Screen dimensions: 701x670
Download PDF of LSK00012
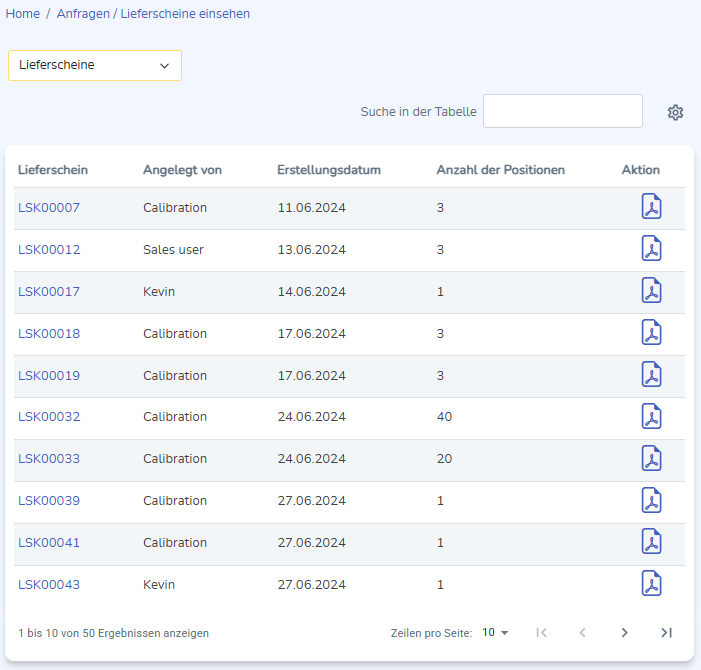[651, 250]
